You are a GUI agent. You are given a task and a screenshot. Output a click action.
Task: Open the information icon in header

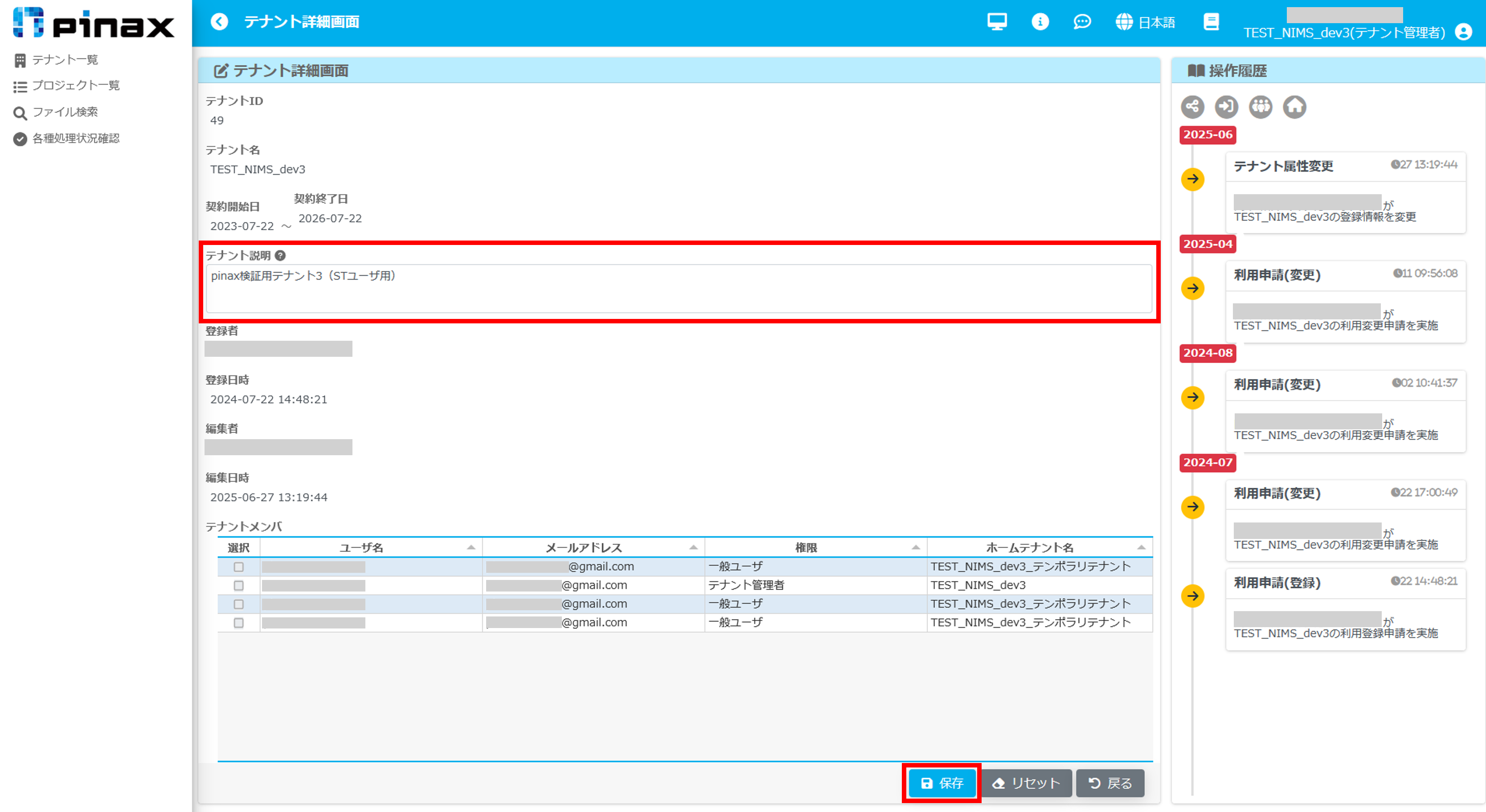[1040, 22]
